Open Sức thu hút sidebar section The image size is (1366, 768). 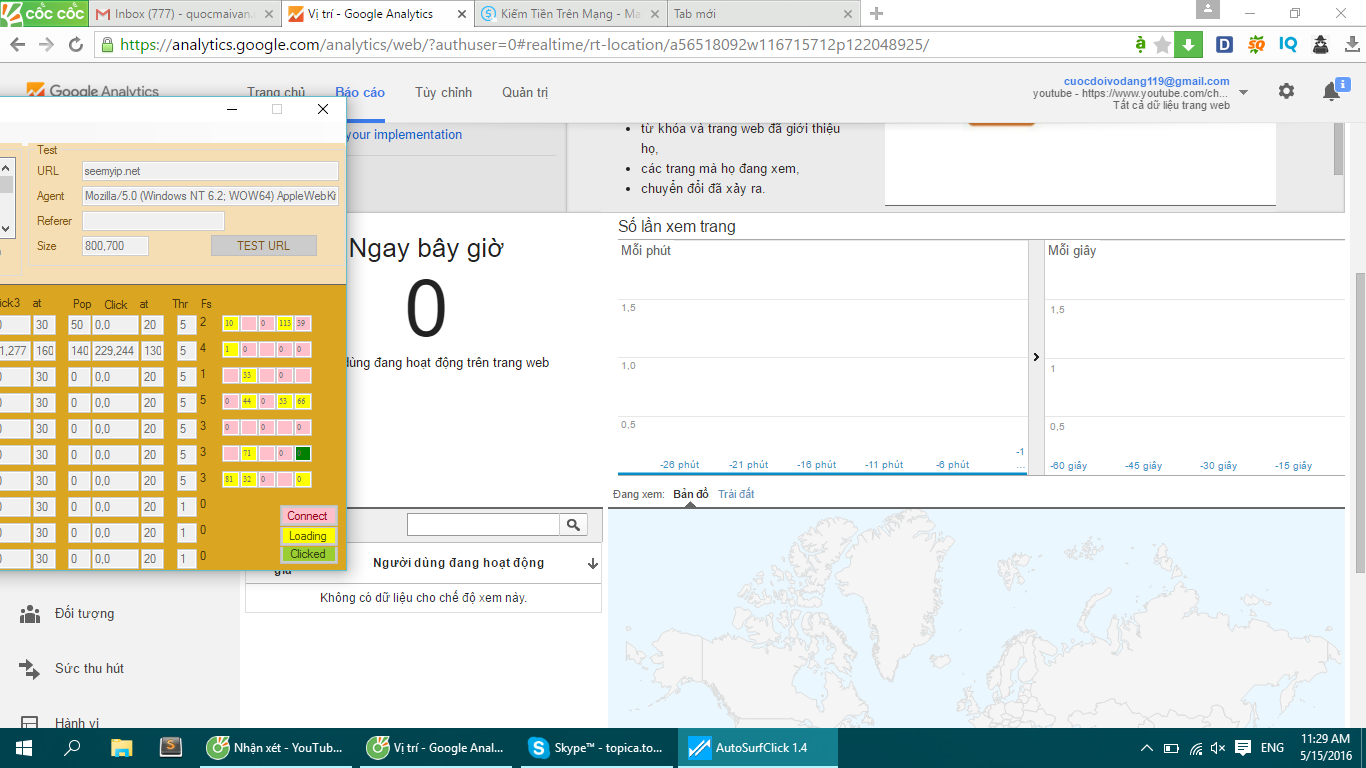point(89,668)
